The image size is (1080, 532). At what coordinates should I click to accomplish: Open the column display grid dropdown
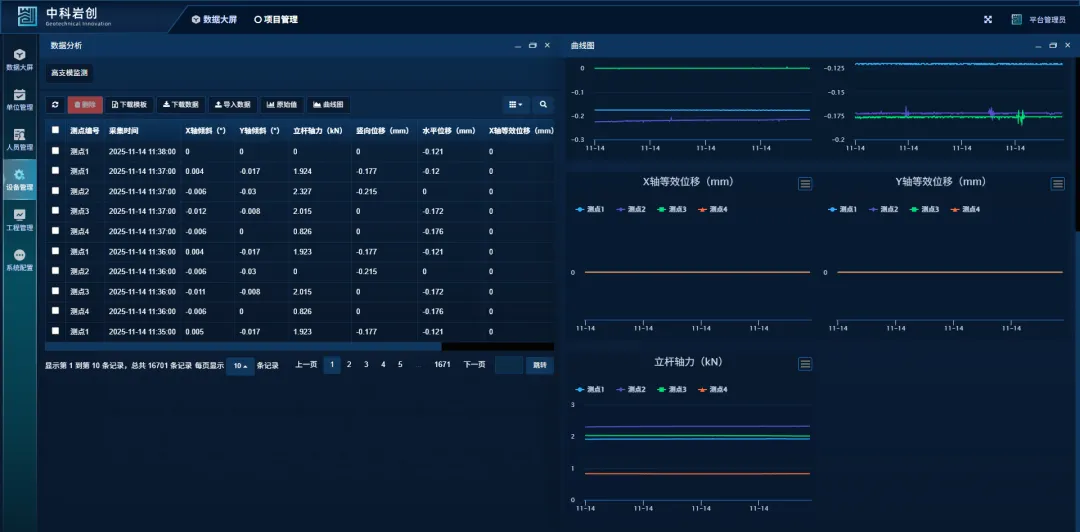tap(516, 104)
